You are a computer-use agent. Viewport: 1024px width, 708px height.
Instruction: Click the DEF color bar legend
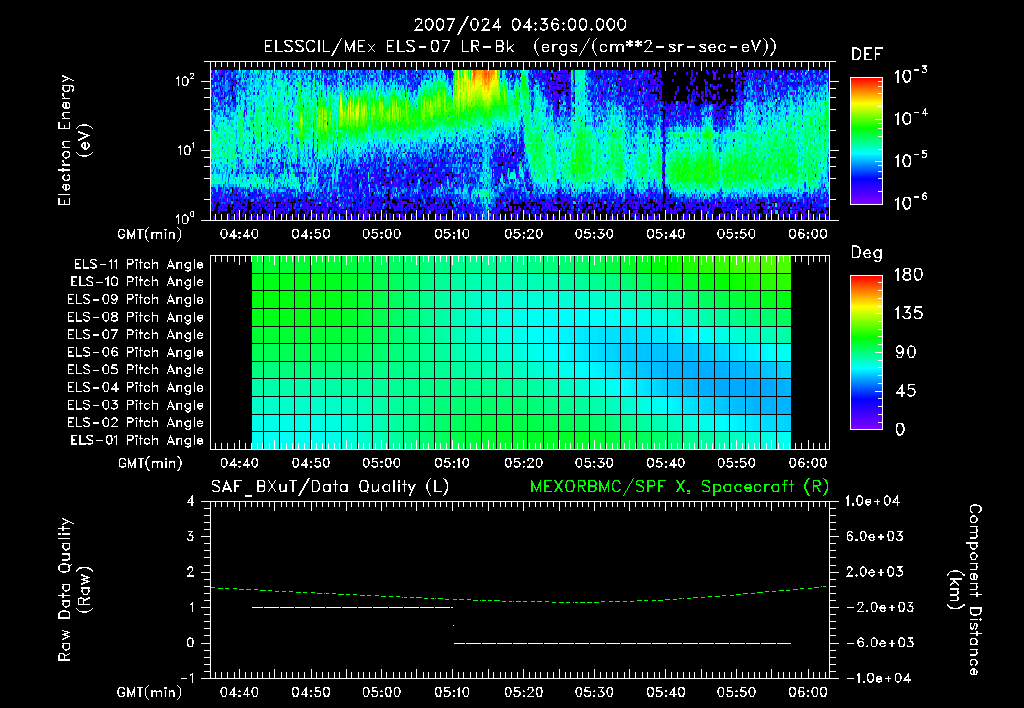[x=866, y=141]
